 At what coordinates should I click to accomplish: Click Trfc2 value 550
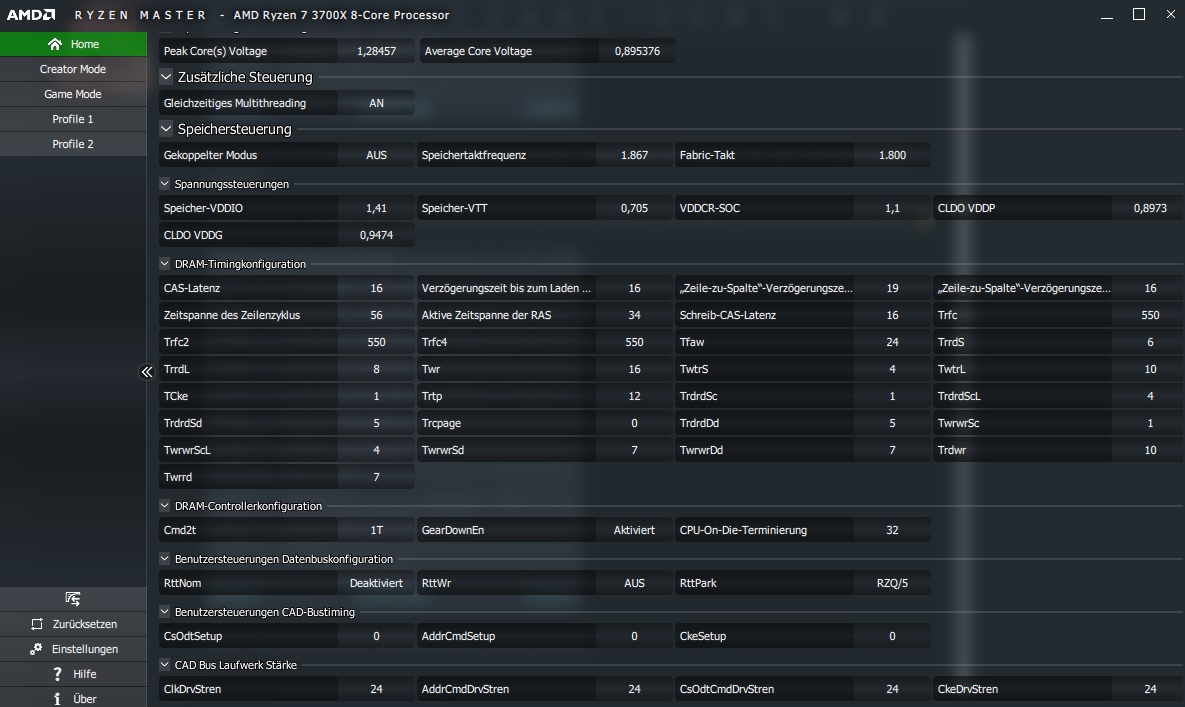(376, 342)
